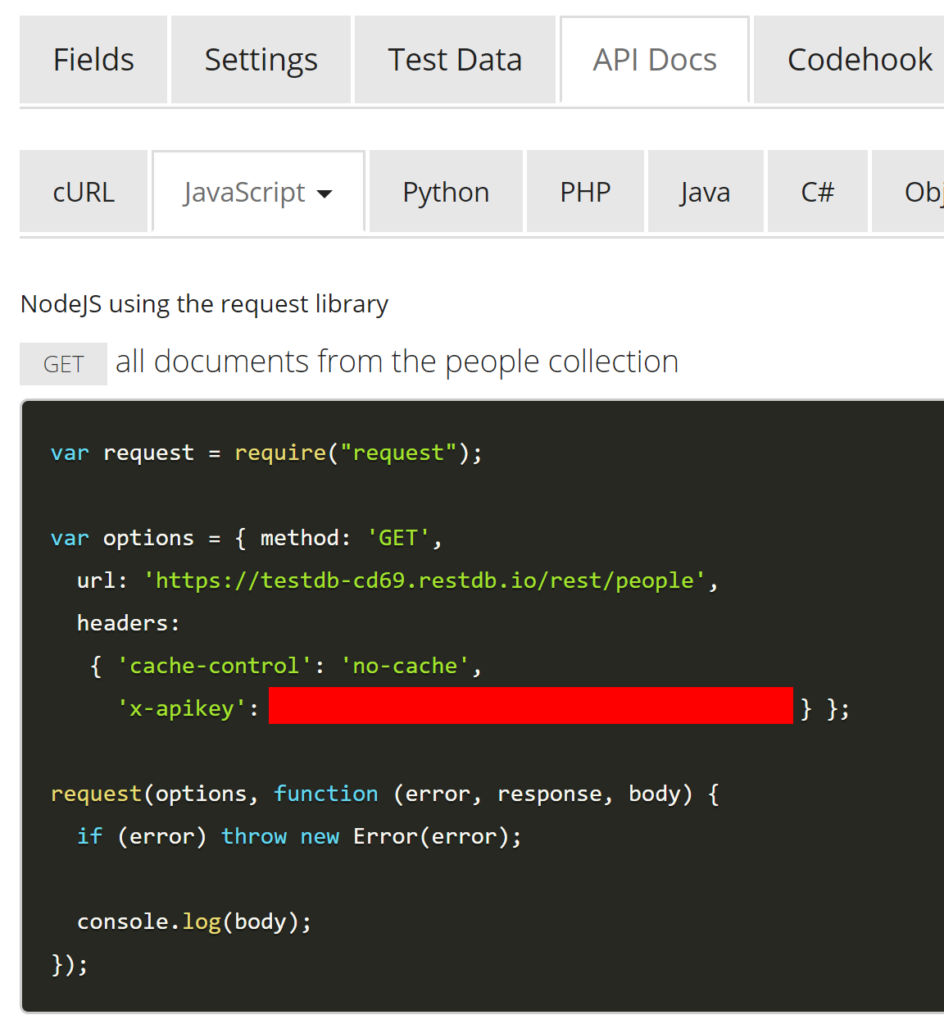Open the Codehook tab
The width and height of the screenshot is (944, 1024).
click(858, 59)
